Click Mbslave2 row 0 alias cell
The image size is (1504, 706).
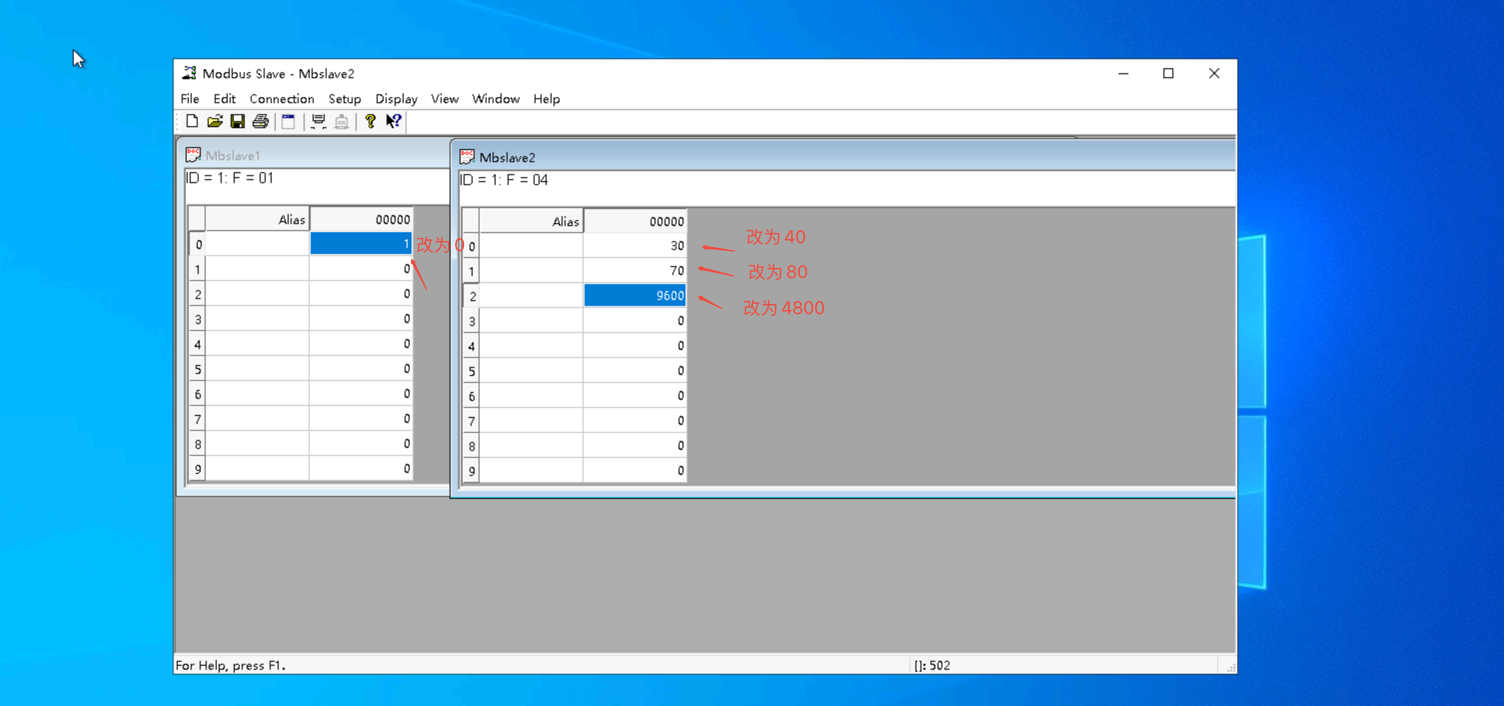pyautogui.click(x=531, y=246)
